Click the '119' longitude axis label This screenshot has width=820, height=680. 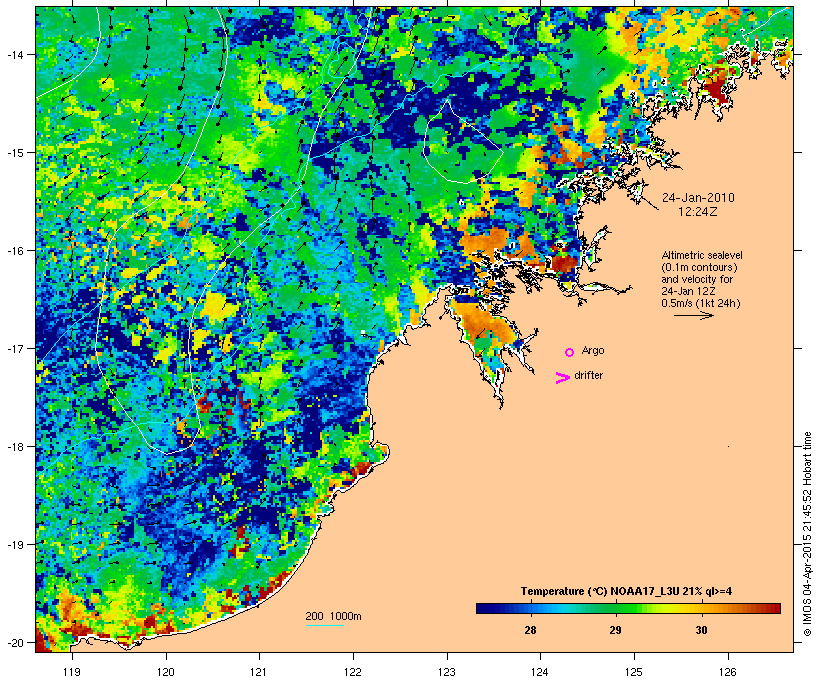(x=72, y=672)
